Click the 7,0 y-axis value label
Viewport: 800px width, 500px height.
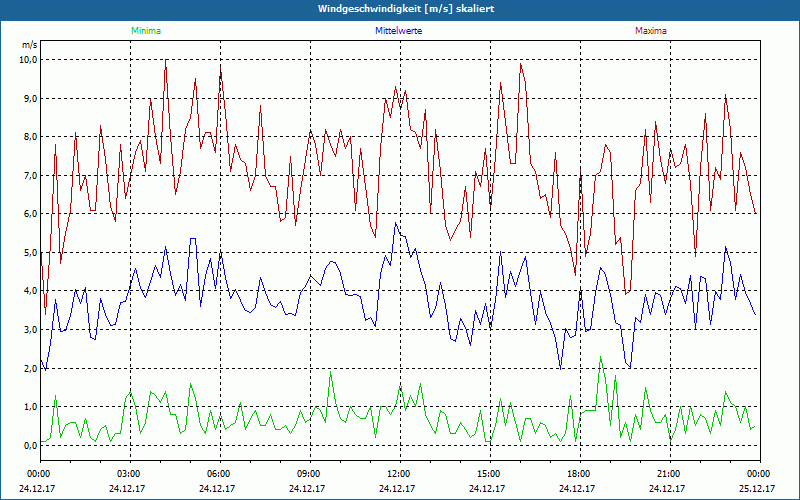(x=28, y=176)
